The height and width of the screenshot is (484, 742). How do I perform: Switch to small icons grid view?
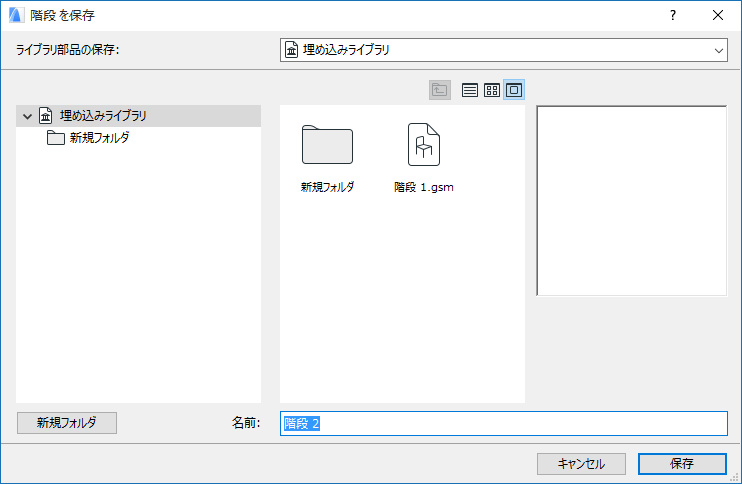(492, 90)
